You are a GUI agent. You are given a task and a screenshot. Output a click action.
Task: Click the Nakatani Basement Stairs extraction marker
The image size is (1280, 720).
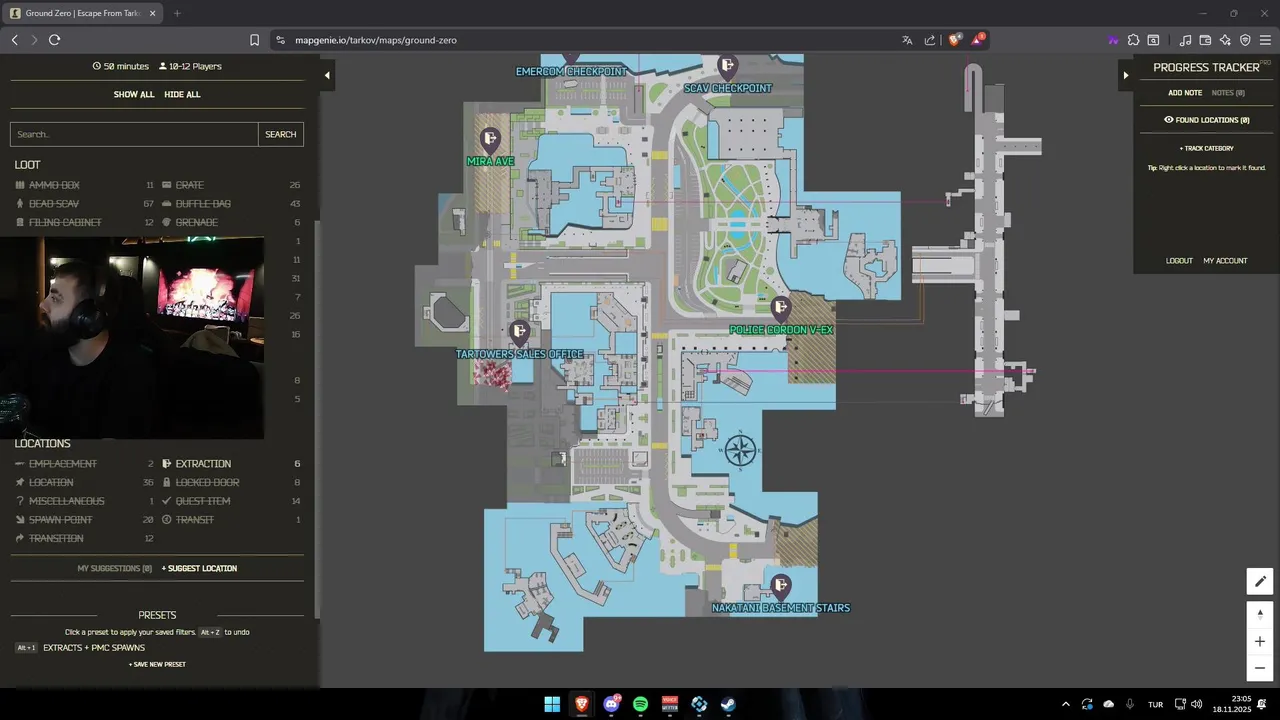click(781, 586)
